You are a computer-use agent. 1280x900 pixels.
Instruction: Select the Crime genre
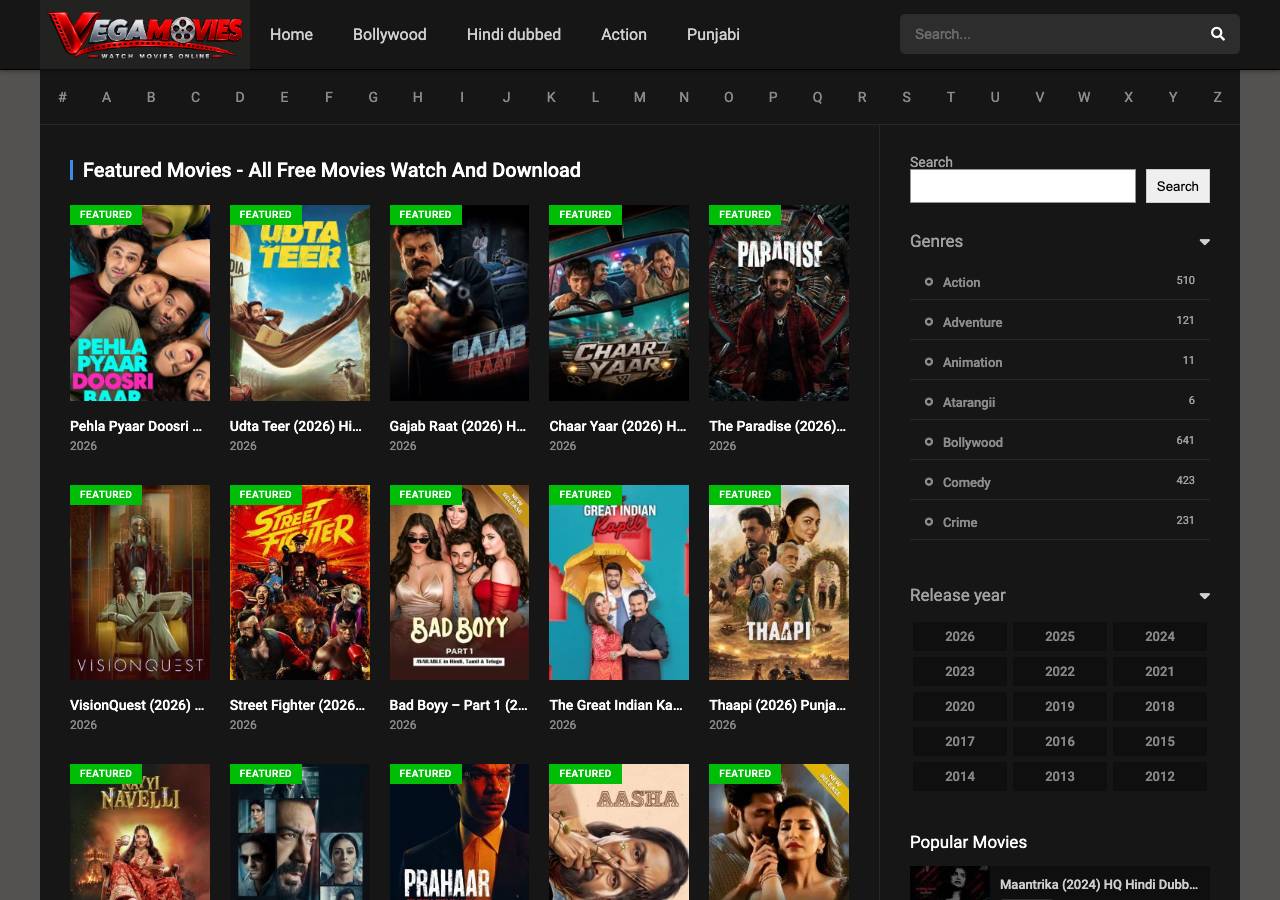point(960,522)
